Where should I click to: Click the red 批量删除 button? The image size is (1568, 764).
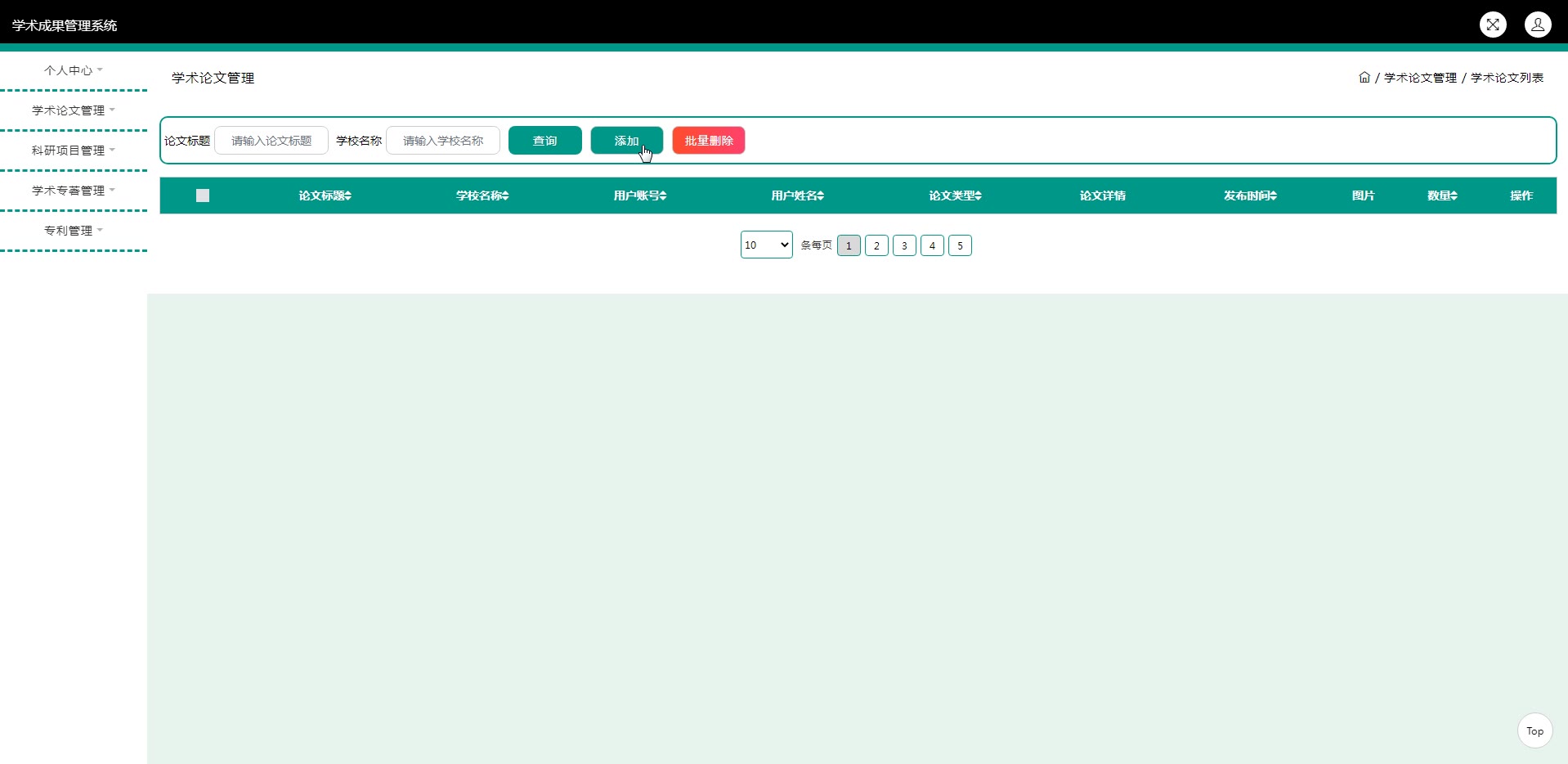point(709,141)
